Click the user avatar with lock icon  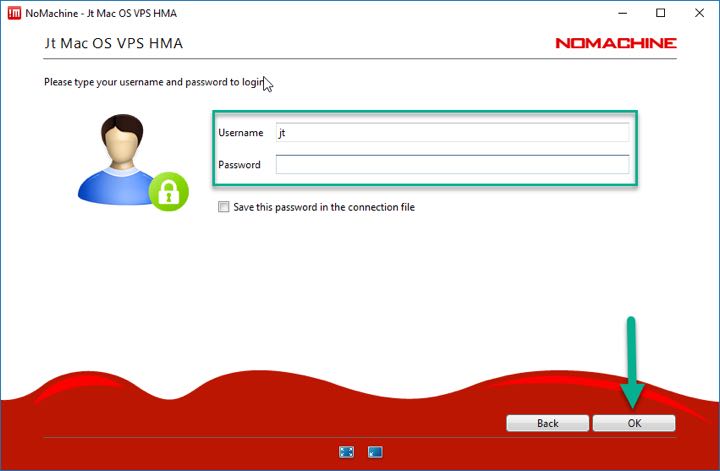[x=133, y=162]
